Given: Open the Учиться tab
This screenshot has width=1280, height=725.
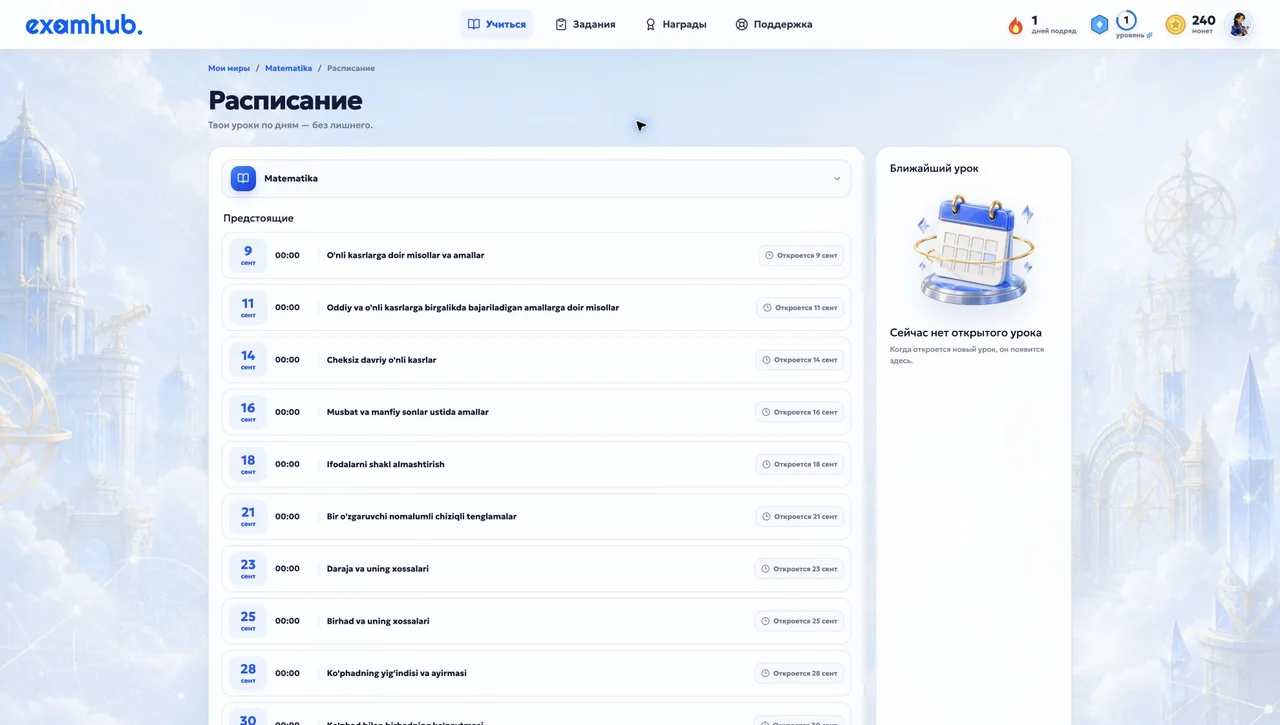Looking at the screenshot, I should pyautogui.click(x=497, y=24).
